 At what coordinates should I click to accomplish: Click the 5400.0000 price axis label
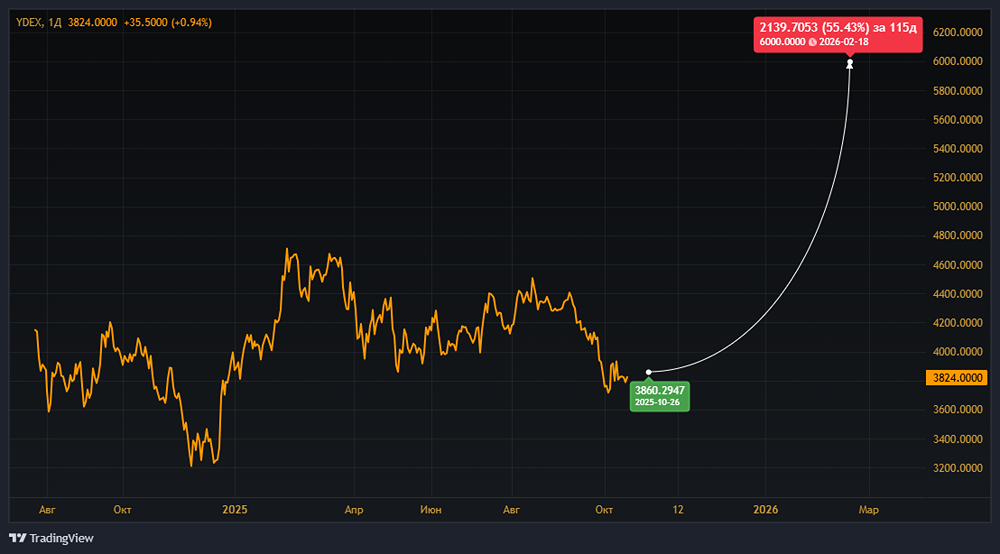pyautogui.click(x=957, y=149)
